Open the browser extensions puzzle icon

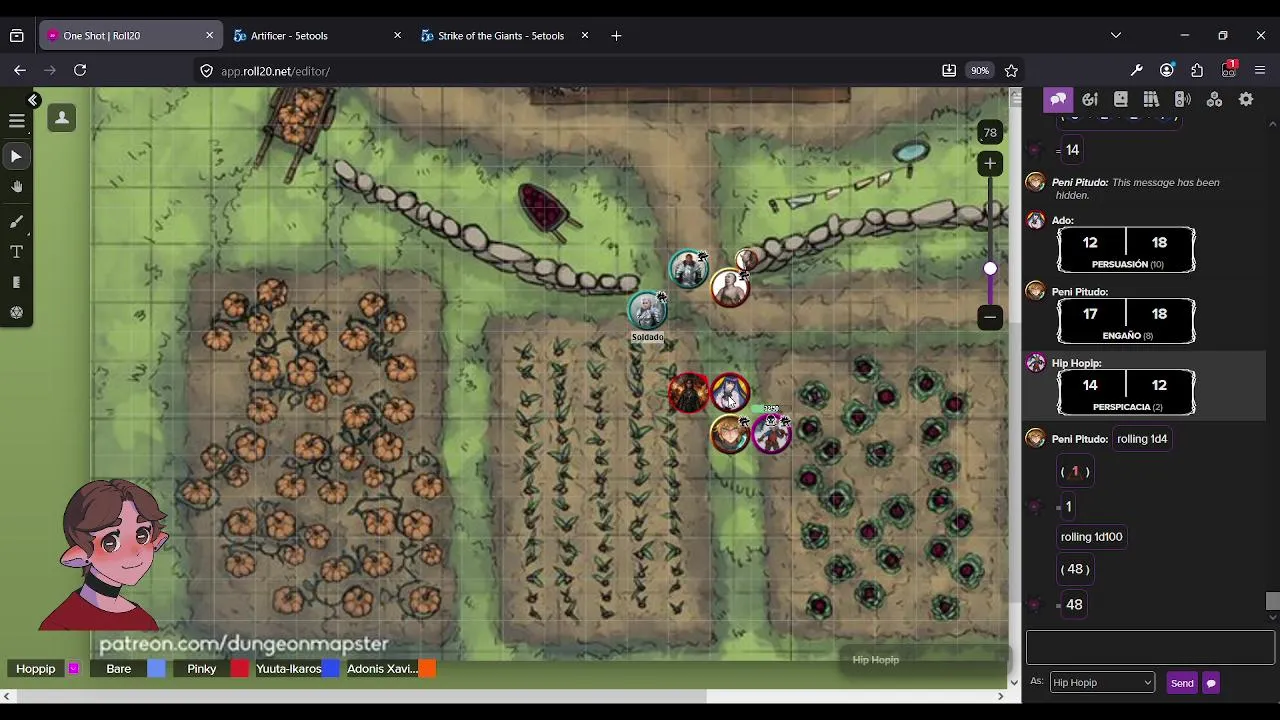(x=1197, y=71)
